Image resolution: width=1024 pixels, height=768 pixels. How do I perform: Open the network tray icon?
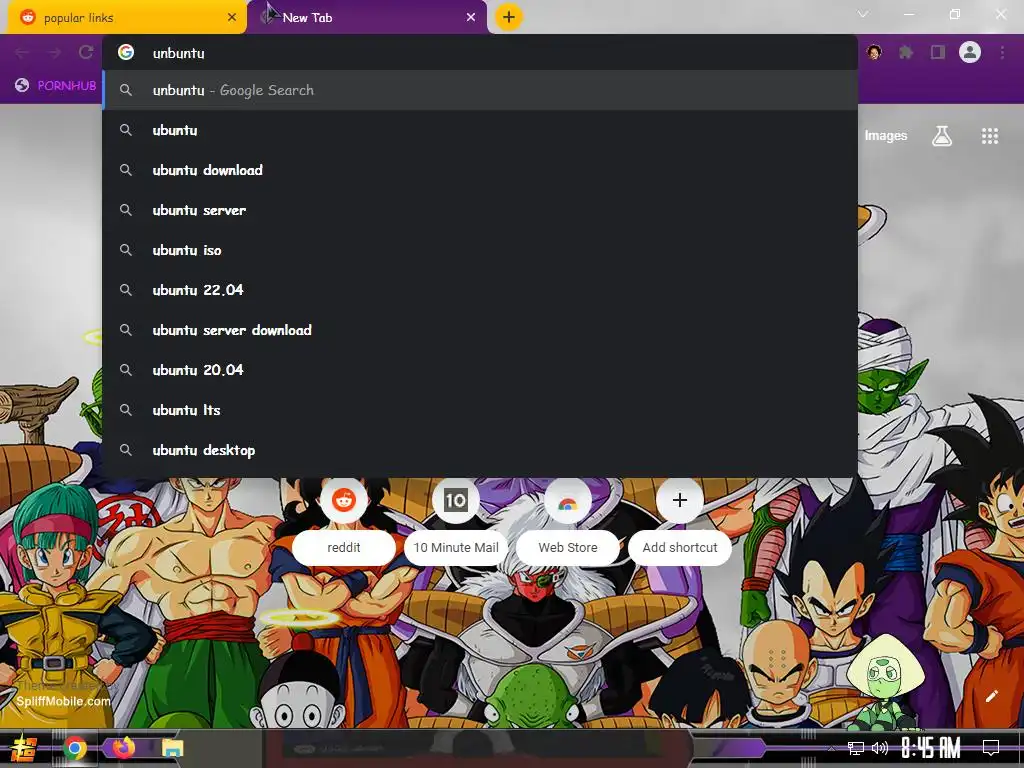(x=856, y=748)
